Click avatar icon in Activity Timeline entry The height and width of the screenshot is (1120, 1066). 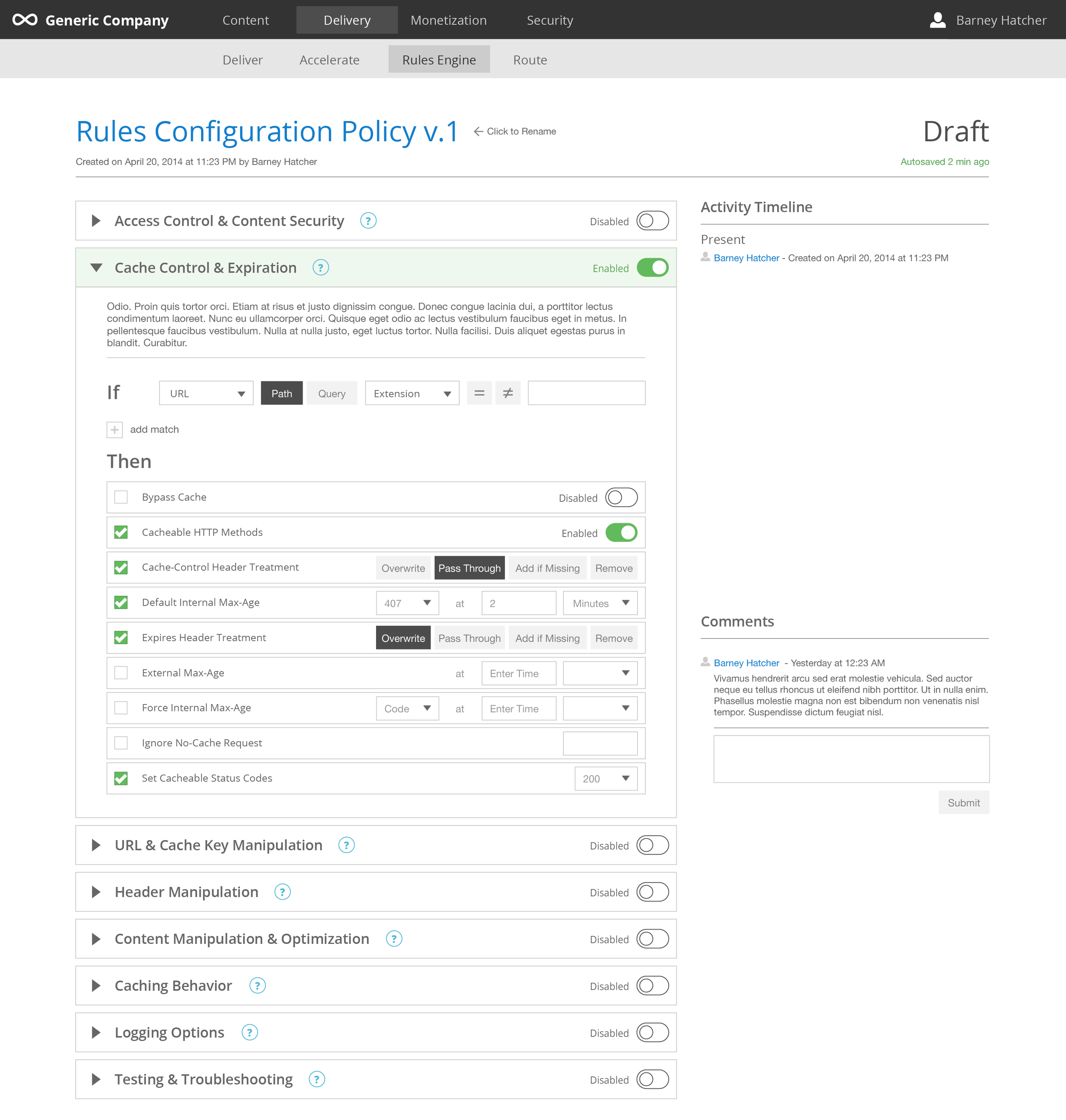(705, 257)
